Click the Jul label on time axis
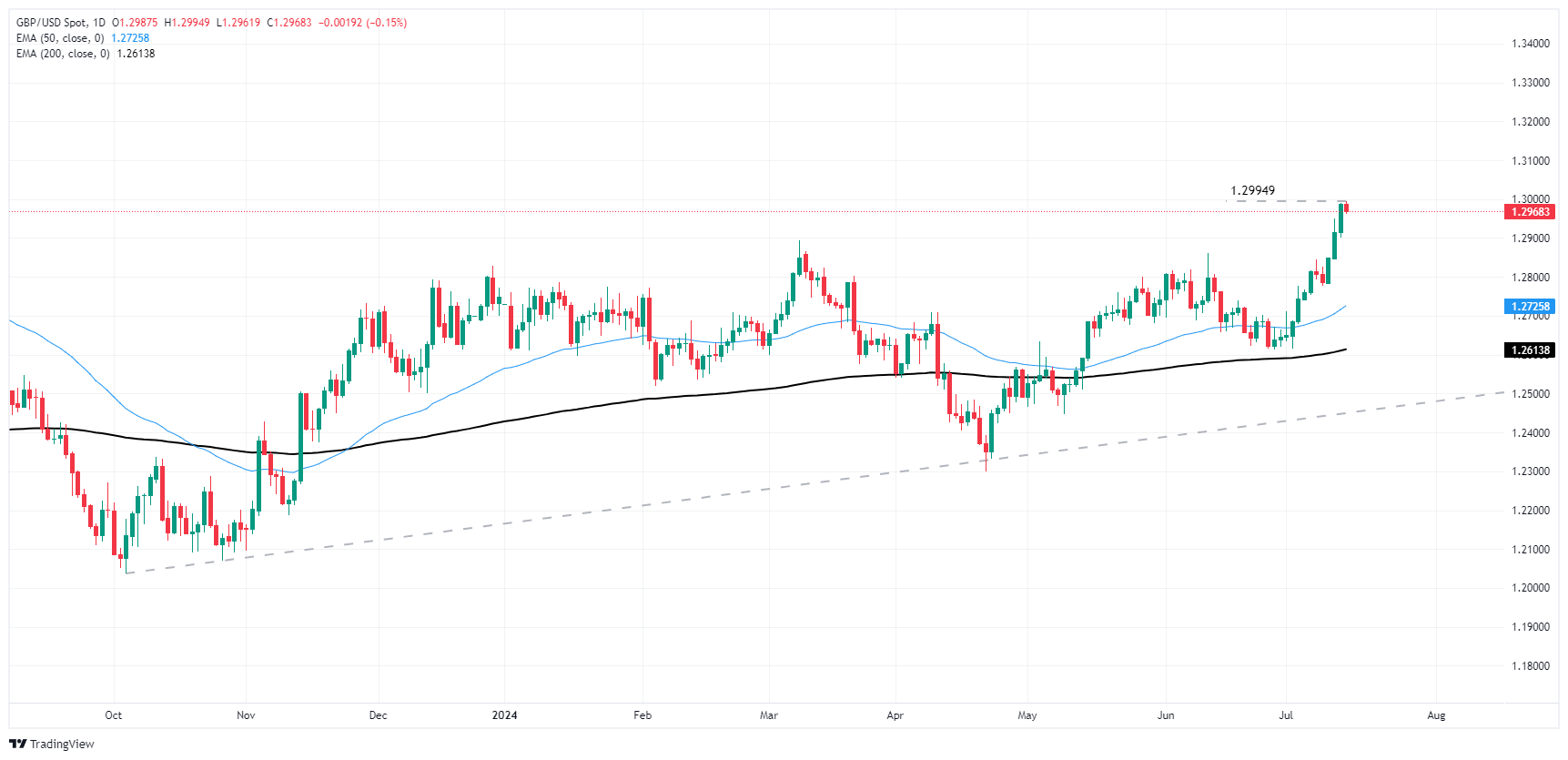 [1286, 715]
